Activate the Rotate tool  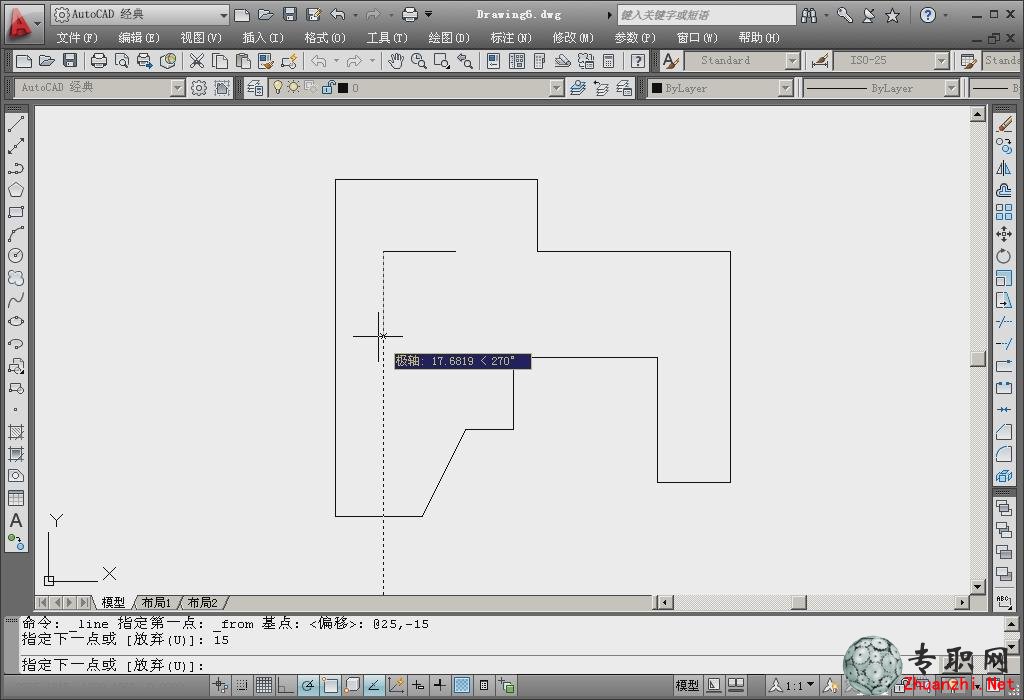tap(1004, 256)
